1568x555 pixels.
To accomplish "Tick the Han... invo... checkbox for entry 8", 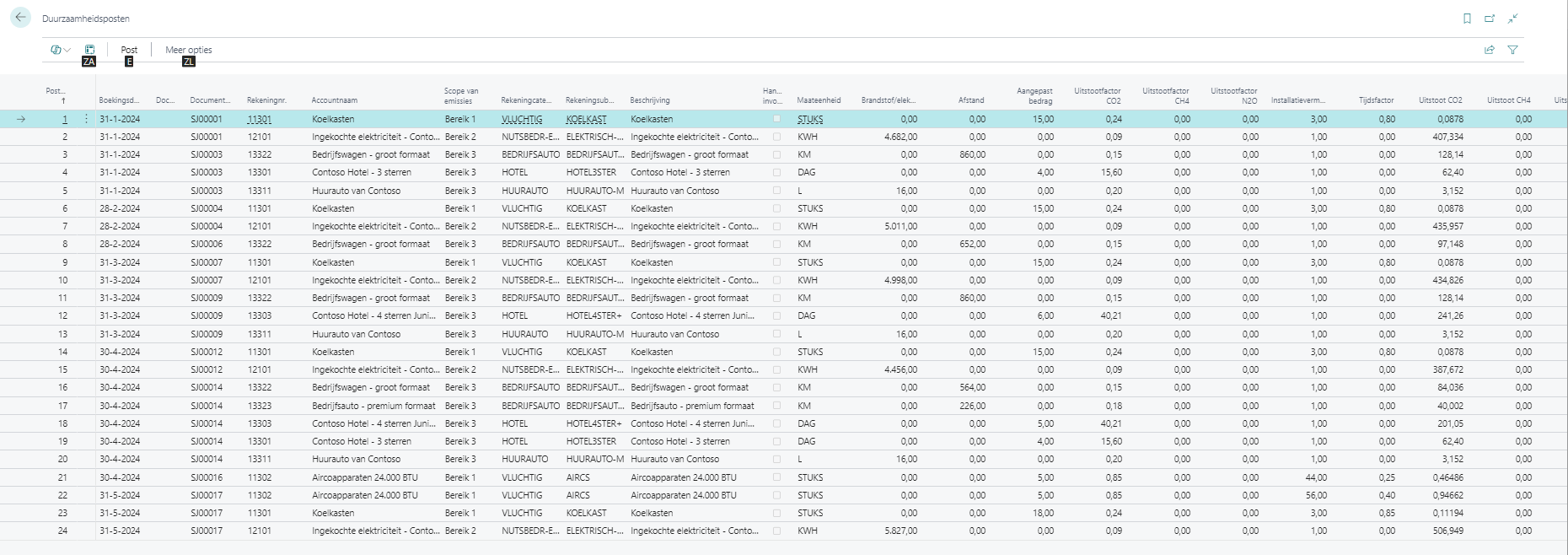I will (776, 244).
